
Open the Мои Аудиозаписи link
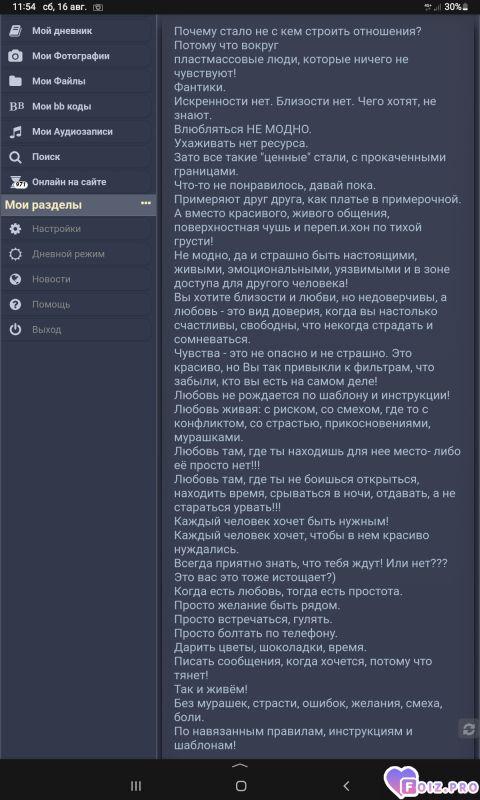point(72,132)
